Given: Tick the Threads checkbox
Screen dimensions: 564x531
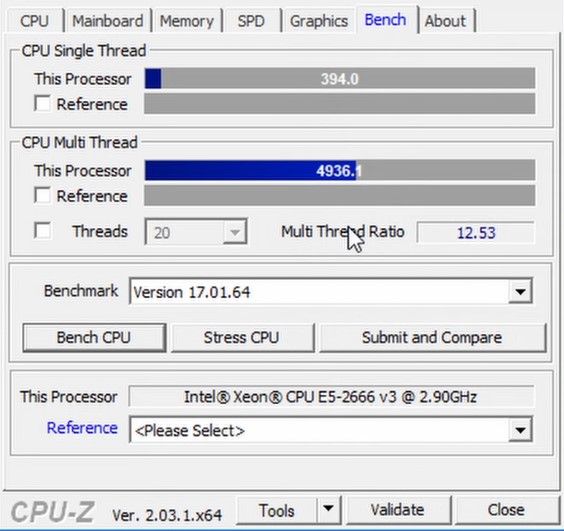Looking at the screenshot, I should coord(42,230).
